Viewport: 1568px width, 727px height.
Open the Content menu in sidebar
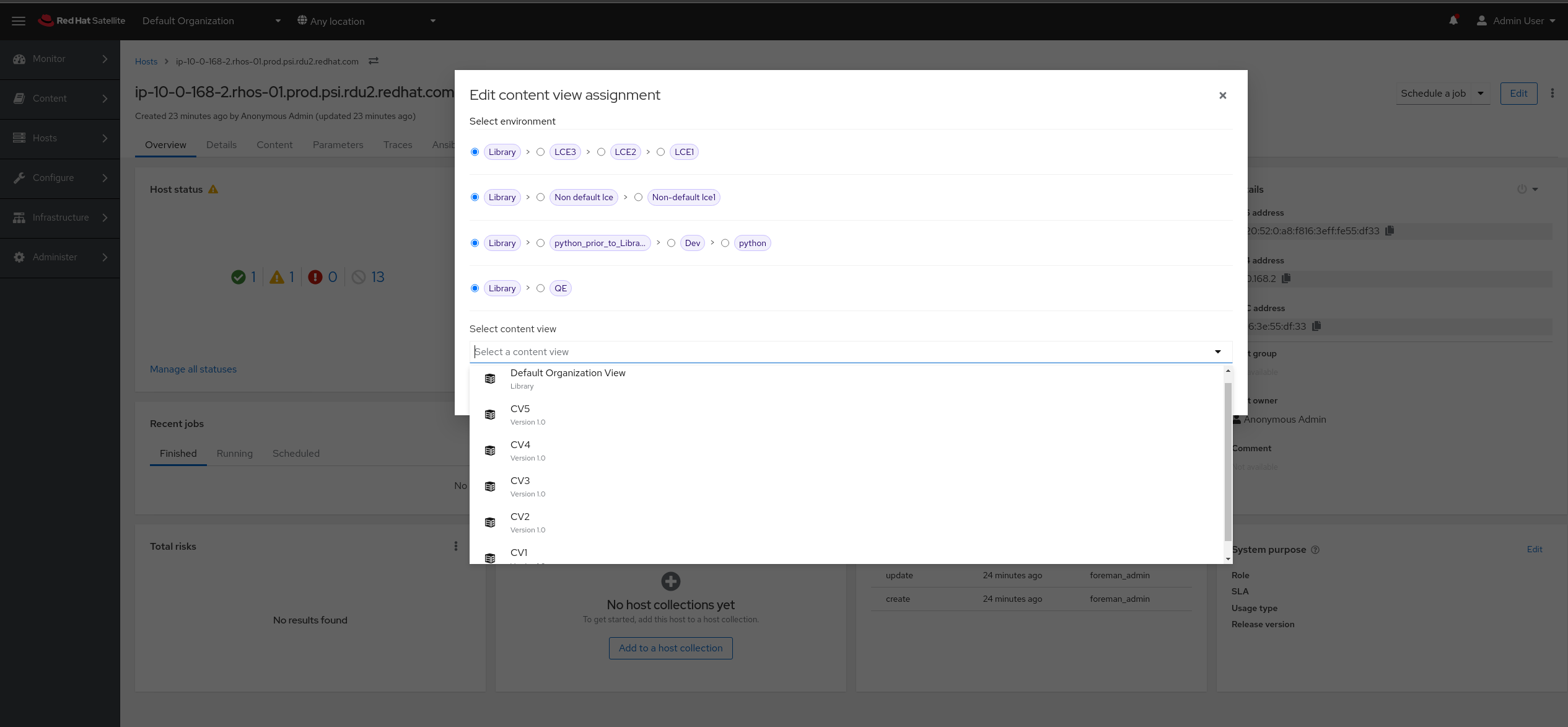pos(60,99)
